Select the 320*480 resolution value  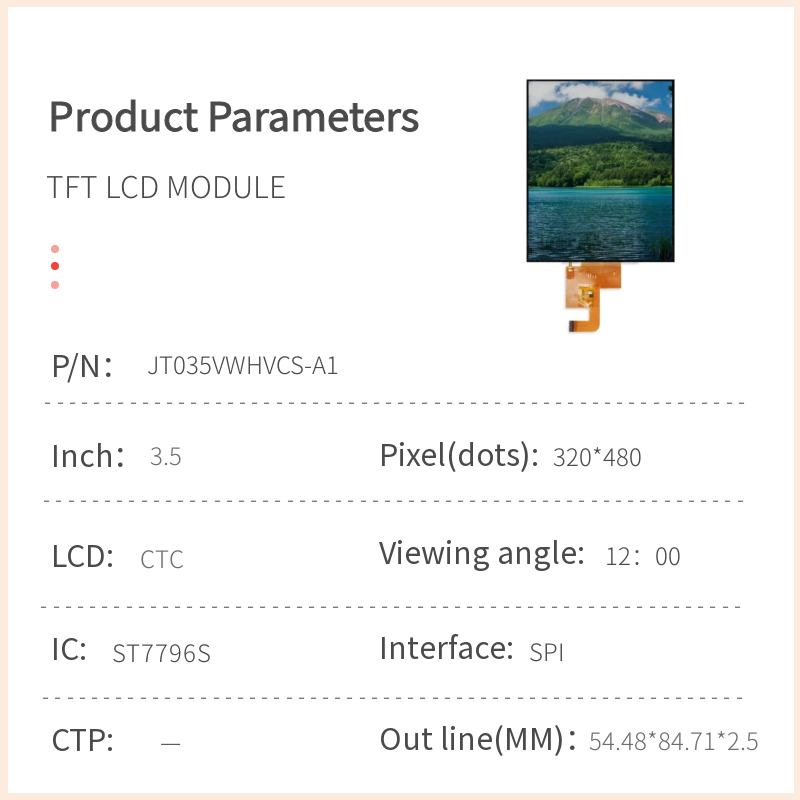point(597,458)
